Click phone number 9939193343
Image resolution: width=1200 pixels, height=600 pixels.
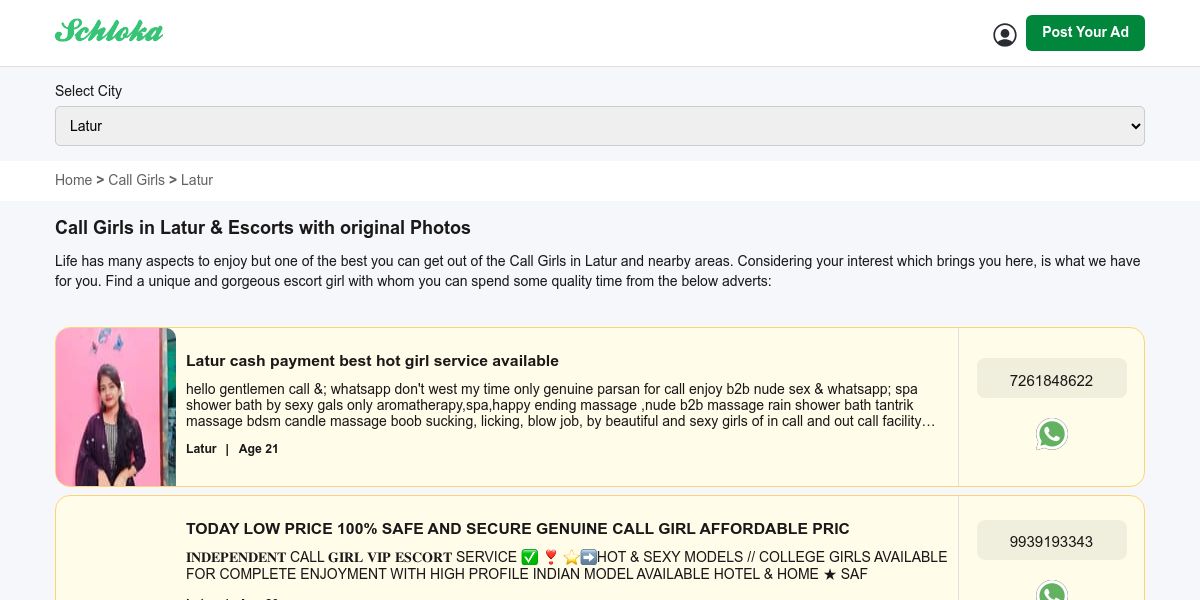click(x=1051, y=541)
